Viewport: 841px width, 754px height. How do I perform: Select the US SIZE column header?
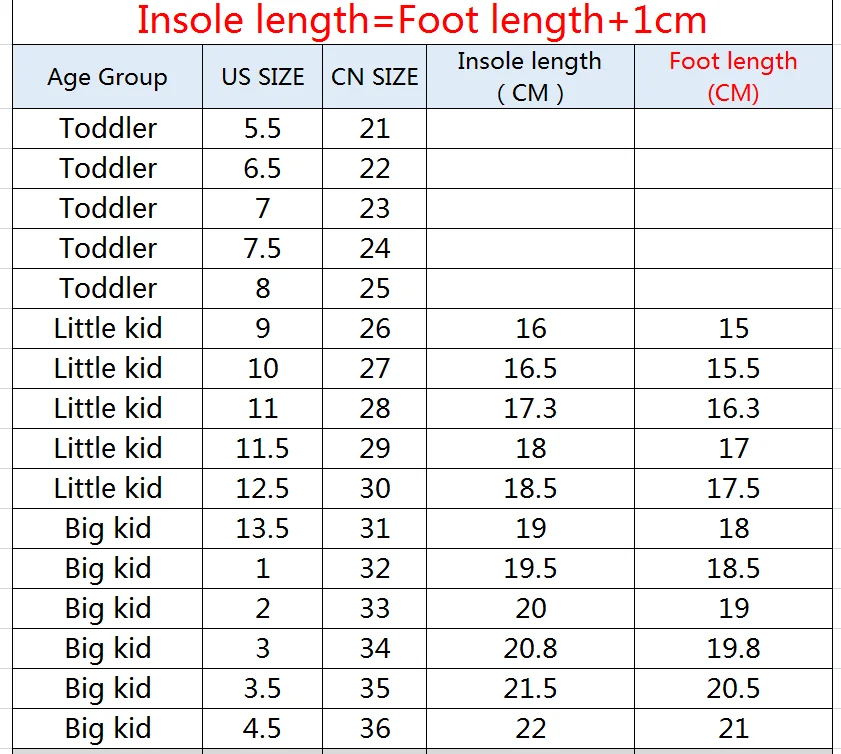[x=262, y=77]
